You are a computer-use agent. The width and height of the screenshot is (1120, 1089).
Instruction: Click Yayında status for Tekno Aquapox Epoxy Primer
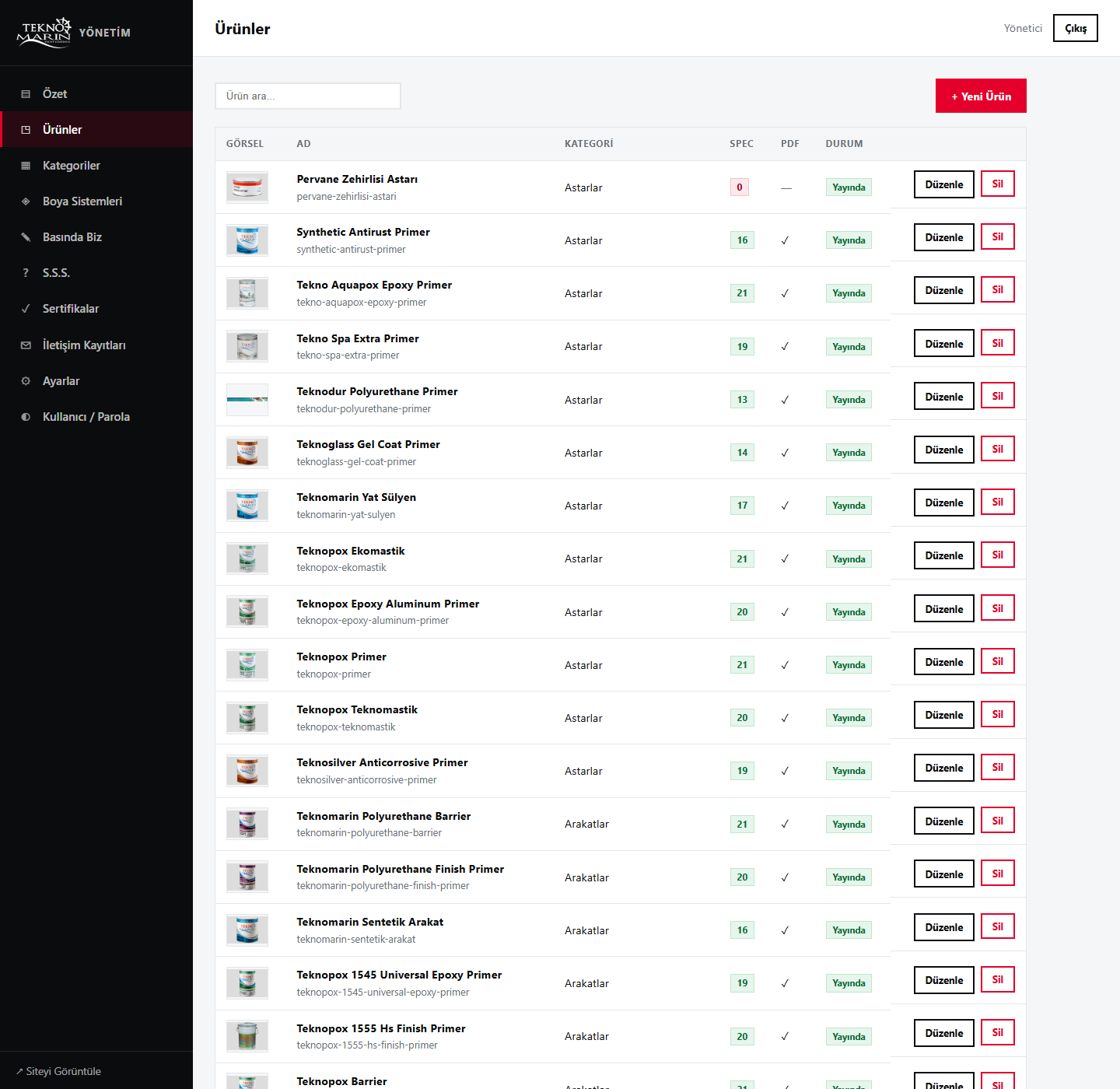tap(849, 293)
